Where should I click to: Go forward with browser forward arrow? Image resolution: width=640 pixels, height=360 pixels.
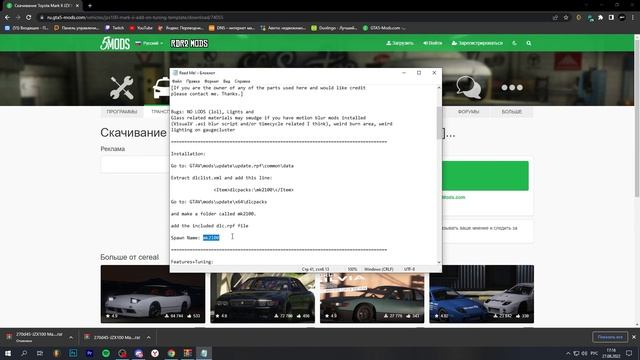coord(18,18)
